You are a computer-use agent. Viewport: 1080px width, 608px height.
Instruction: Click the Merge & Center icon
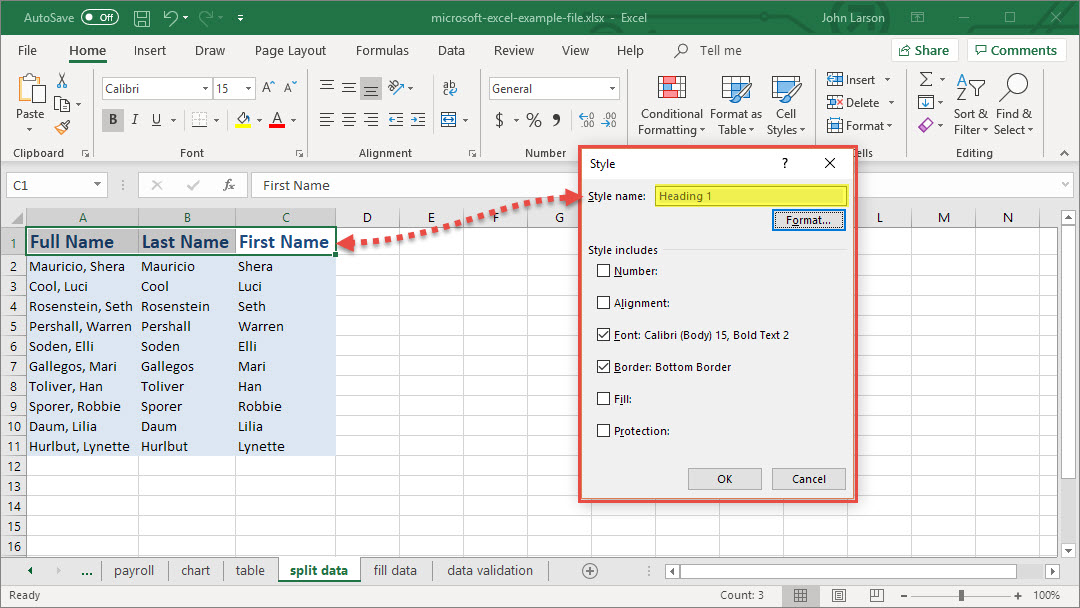[449, 120]
